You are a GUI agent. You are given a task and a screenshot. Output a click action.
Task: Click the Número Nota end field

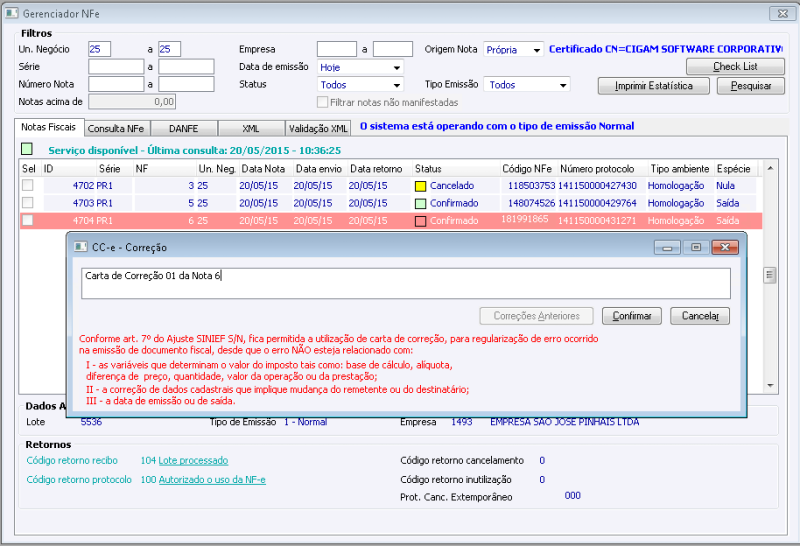coord(186,84)
